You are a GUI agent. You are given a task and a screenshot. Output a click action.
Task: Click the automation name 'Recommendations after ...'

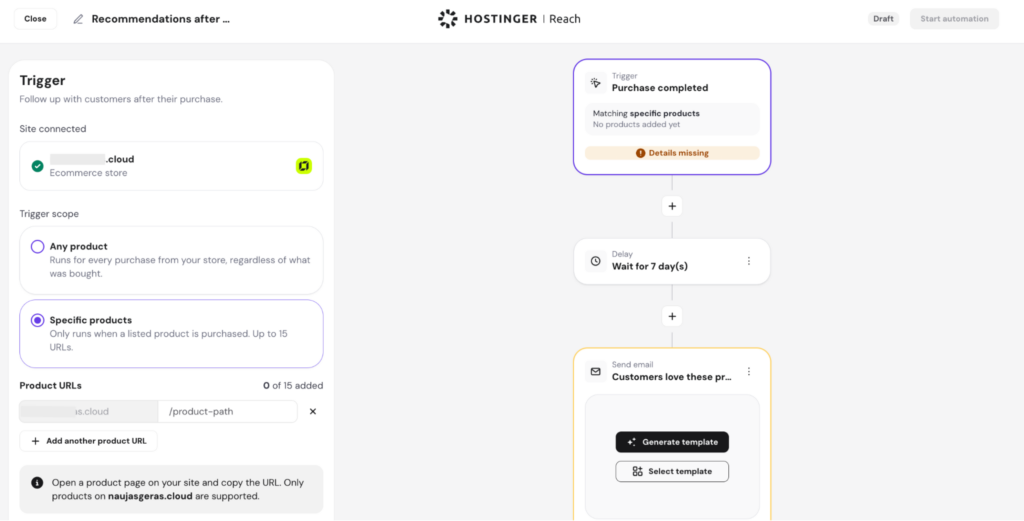click(x=161, y=19)
